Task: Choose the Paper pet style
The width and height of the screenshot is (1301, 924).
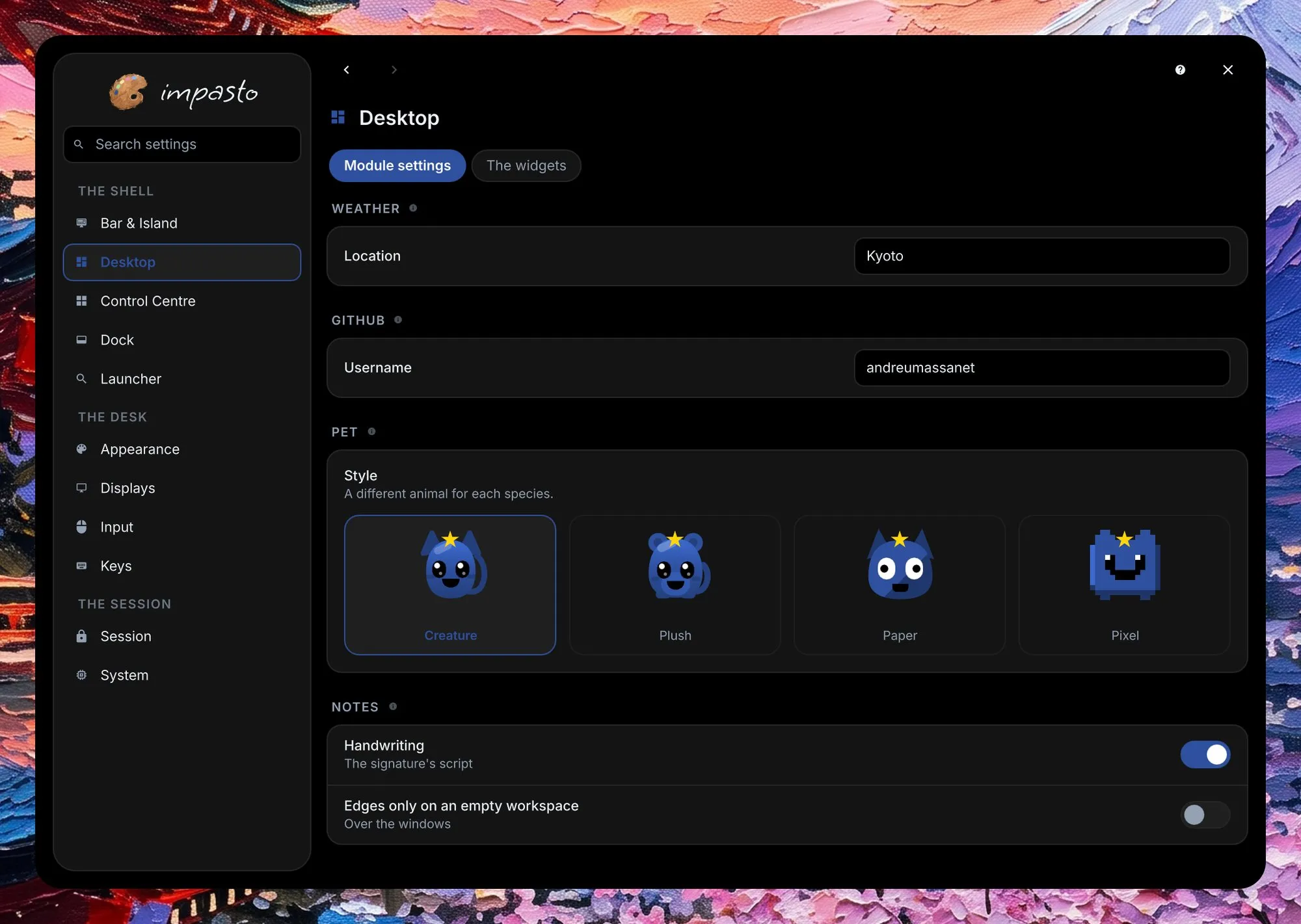Action: coord(900,585)
